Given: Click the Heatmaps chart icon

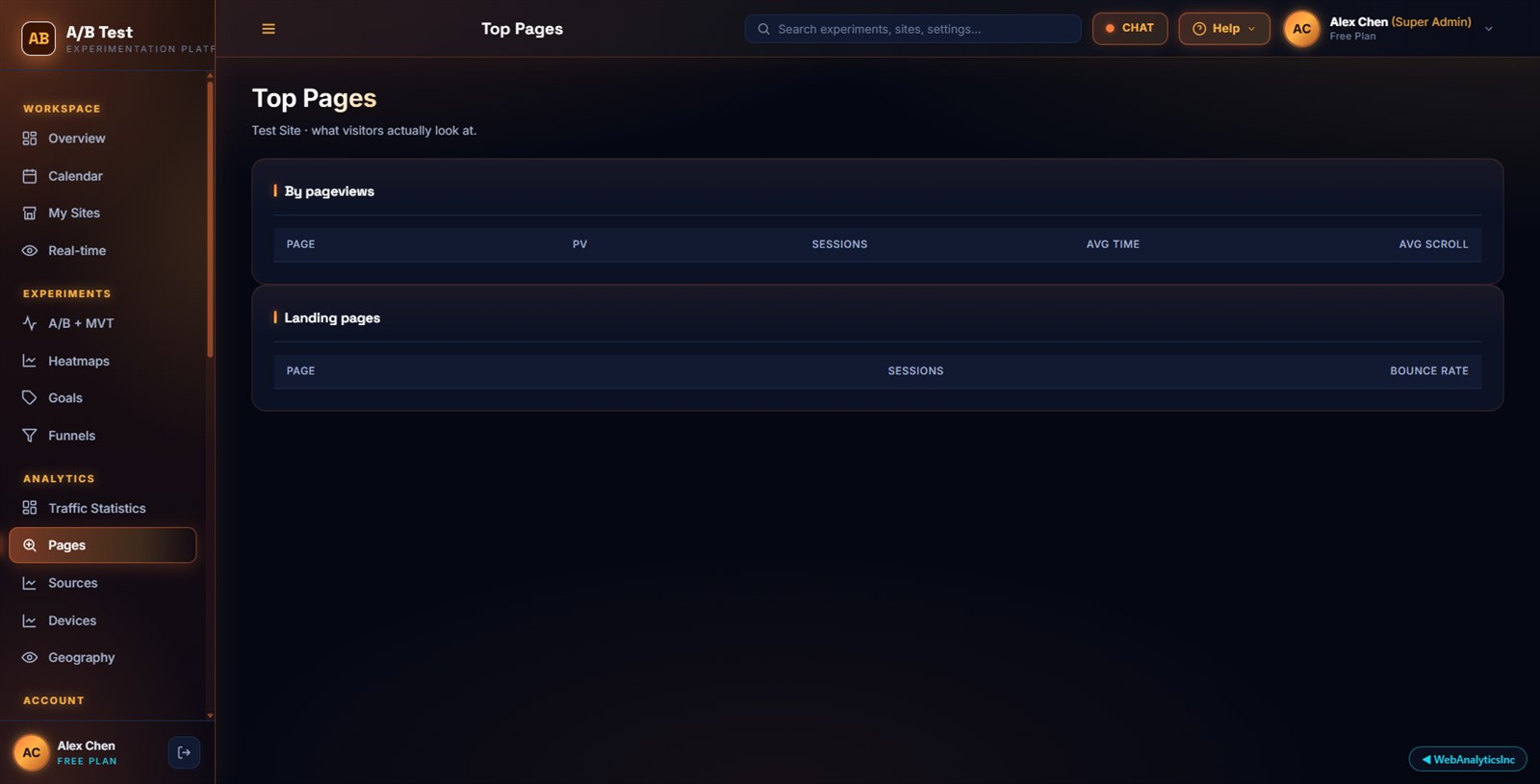Looking at the screenshot, I should tap(30, 361).
